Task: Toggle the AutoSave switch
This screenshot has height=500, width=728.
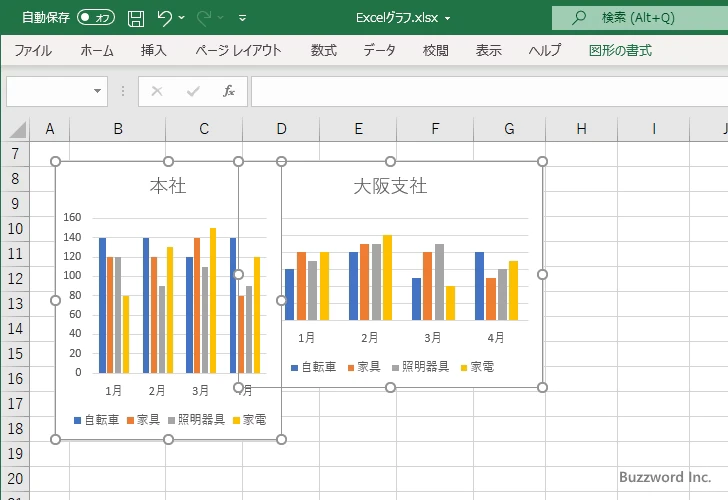Action: coord(96,18)
